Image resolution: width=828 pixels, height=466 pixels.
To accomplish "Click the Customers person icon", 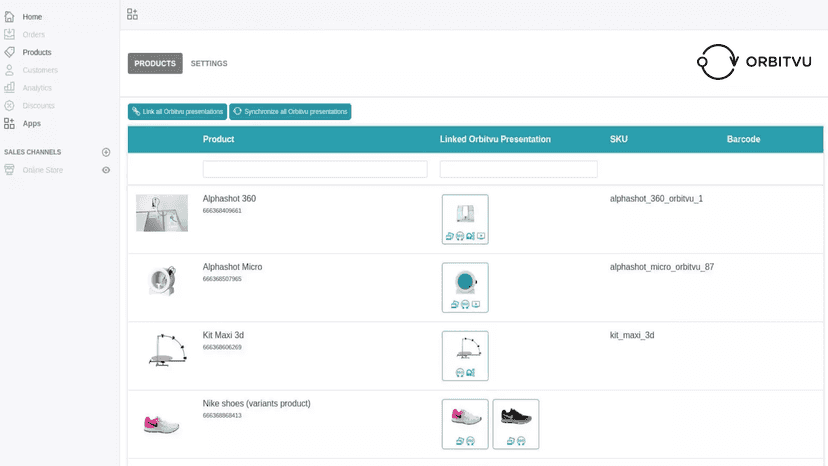I will [x=10, y=70].
